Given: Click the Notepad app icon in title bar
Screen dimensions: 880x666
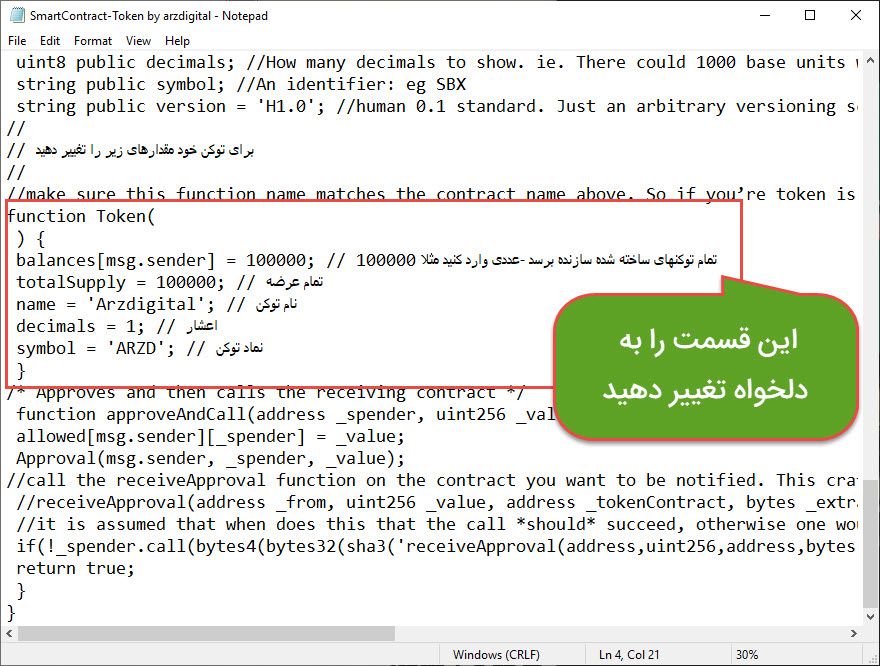Looking at the screenshot, I should (15, 16).
